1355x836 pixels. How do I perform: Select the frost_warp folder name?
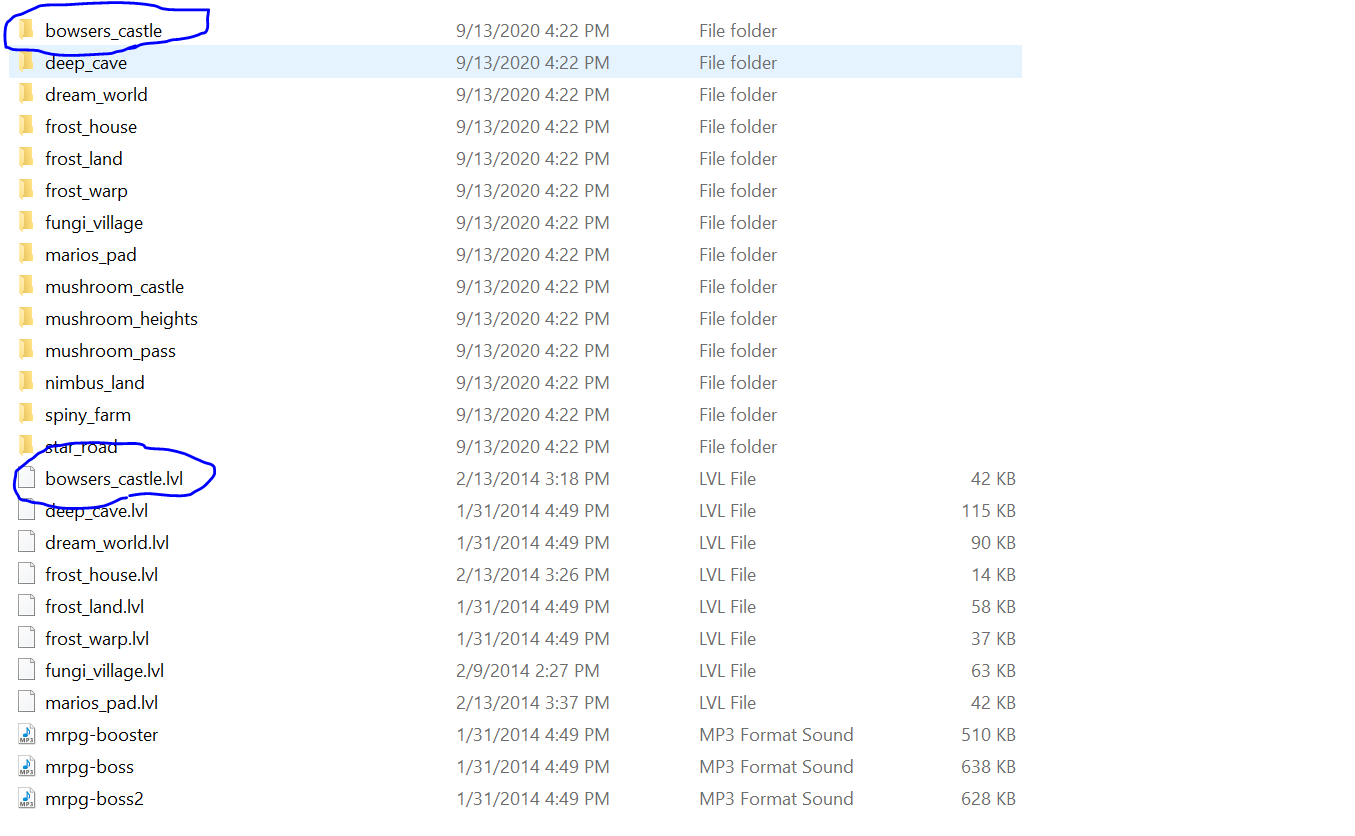86,191
